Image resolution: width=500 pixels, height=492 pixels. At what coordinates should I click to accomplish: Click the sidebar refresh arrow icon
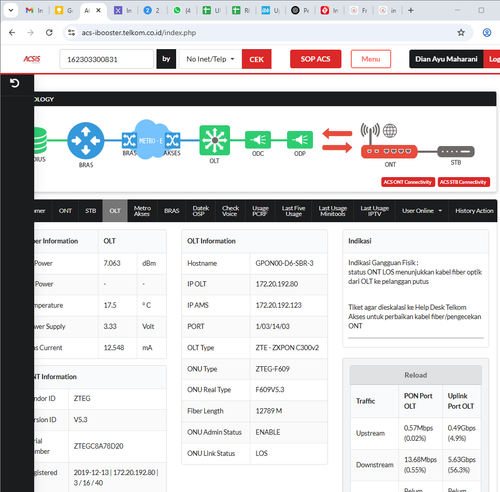point(14,83)
